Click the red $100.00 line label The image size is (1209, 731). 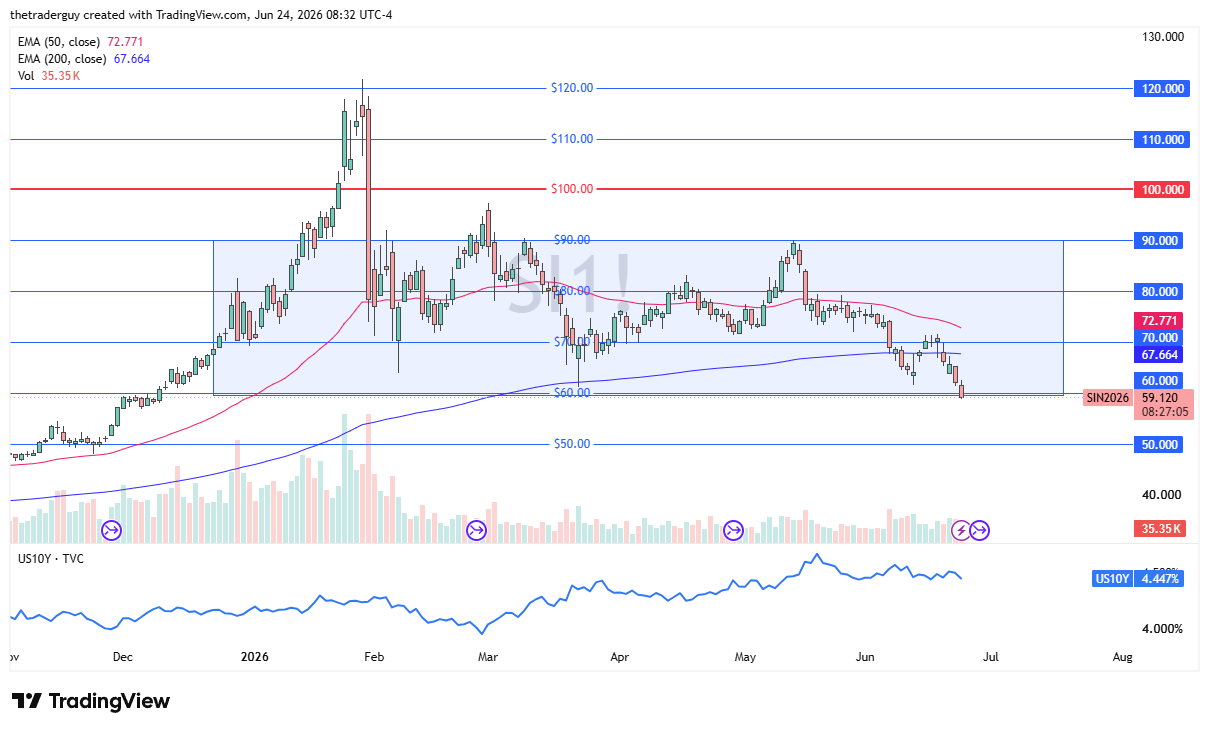coord(572,189)
